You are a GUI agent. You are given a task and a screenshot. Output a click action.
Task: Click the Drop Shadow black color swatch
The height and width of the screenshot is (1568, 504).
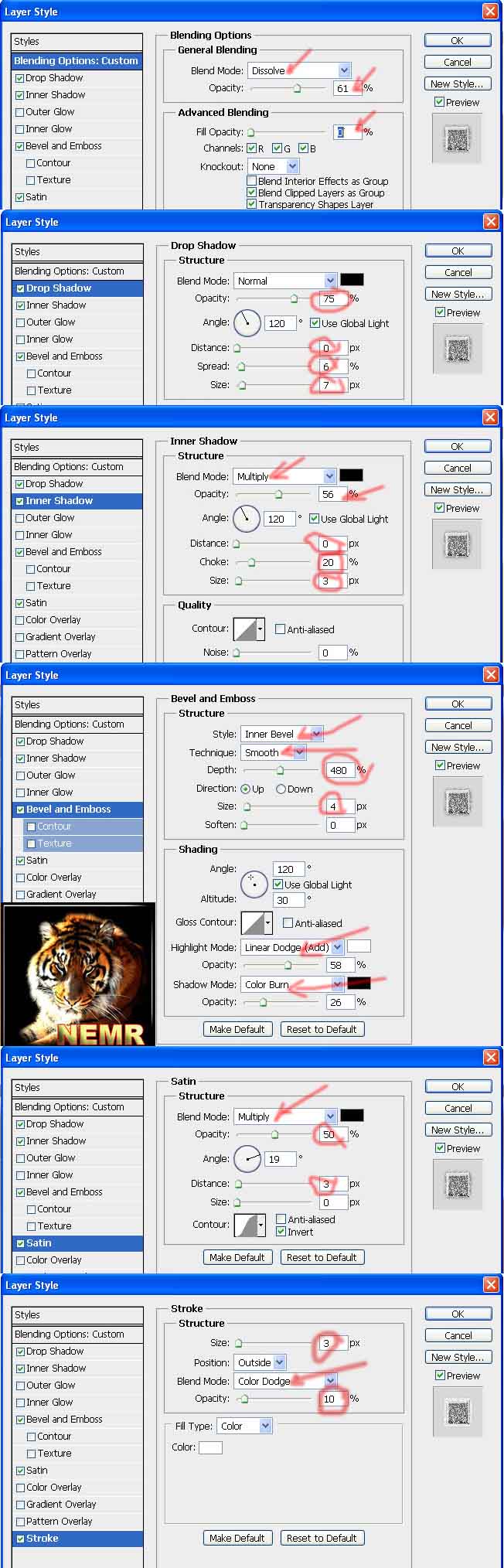point(352,280)
